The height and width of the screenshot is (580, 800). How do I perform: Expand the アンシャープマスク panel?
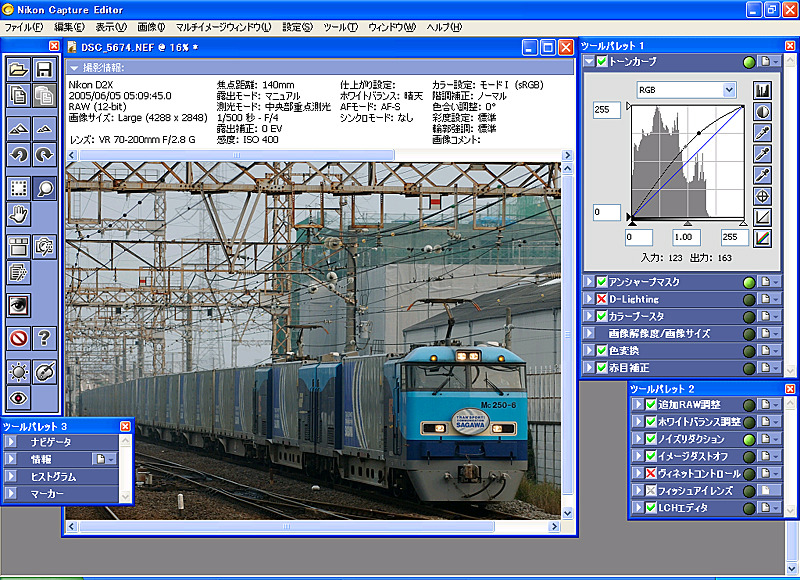(589, 282)
